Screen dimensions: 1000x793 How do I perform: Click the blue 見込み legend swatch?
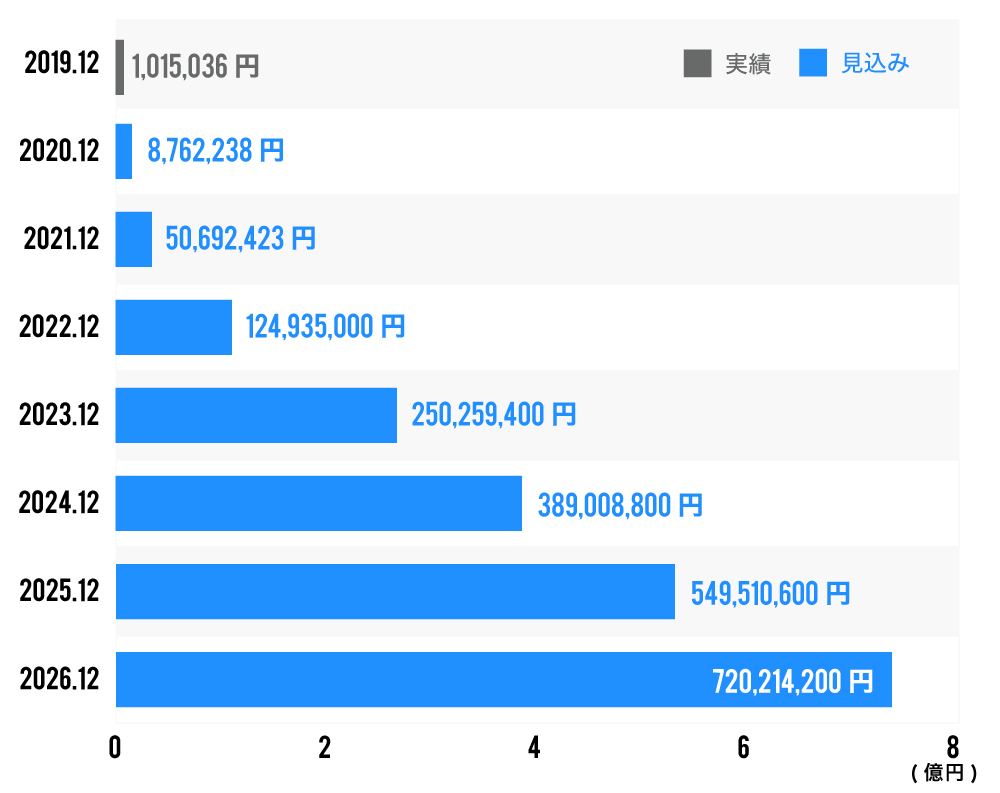(x=813, y=63)
